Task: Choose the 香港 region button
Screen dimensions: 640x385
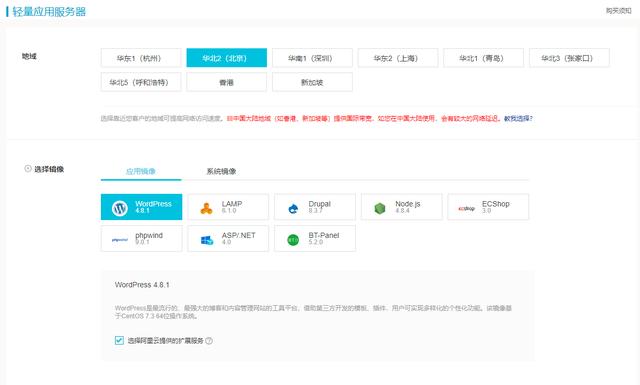Action: point(227,82)
